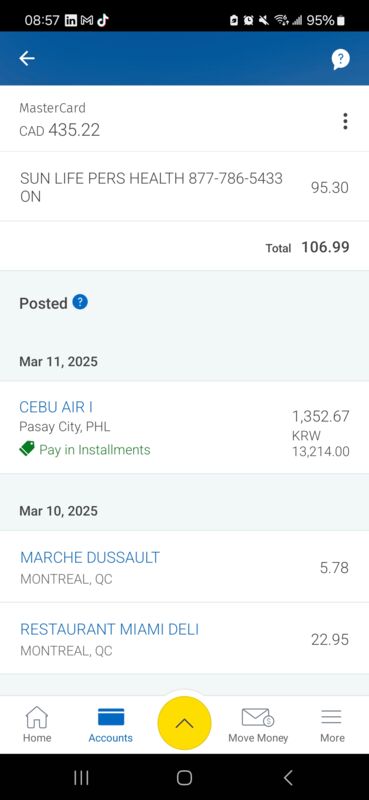Screen dimensions: 369x800
Task: Open the three-dot MasterCard options menu
Action: coord(346,121)
